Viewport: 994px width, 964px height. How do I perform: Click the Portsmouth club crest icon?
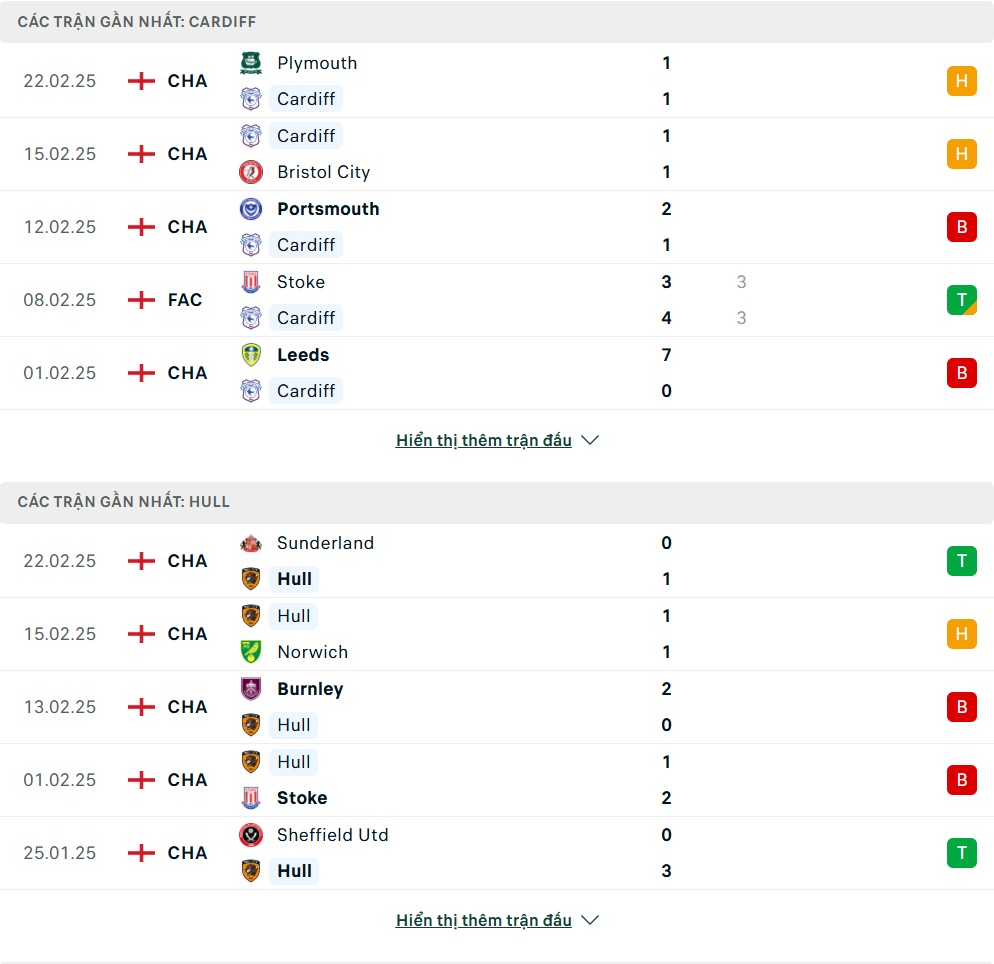(x=250, y=209)
